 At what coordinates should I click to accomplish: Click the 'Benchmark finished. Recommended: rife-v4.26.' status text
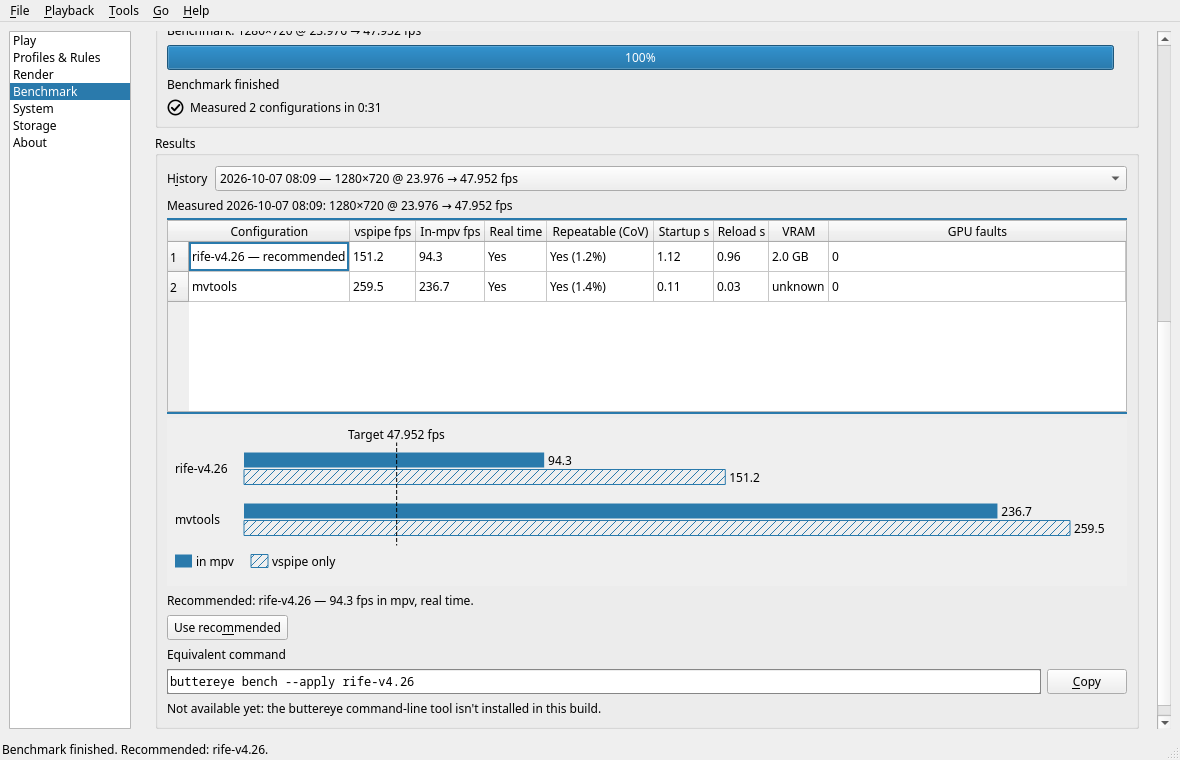point(135,749)
